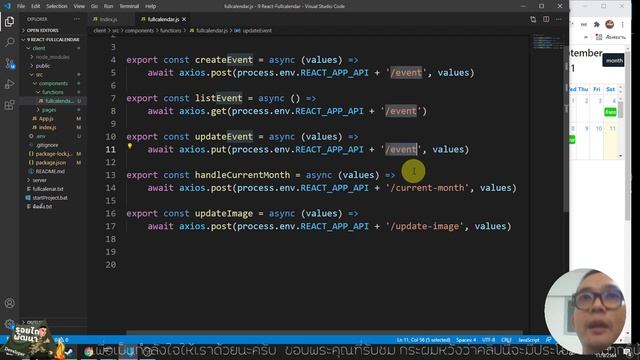Expand the public folder
The image size is (640, 360).
(42, 66)
